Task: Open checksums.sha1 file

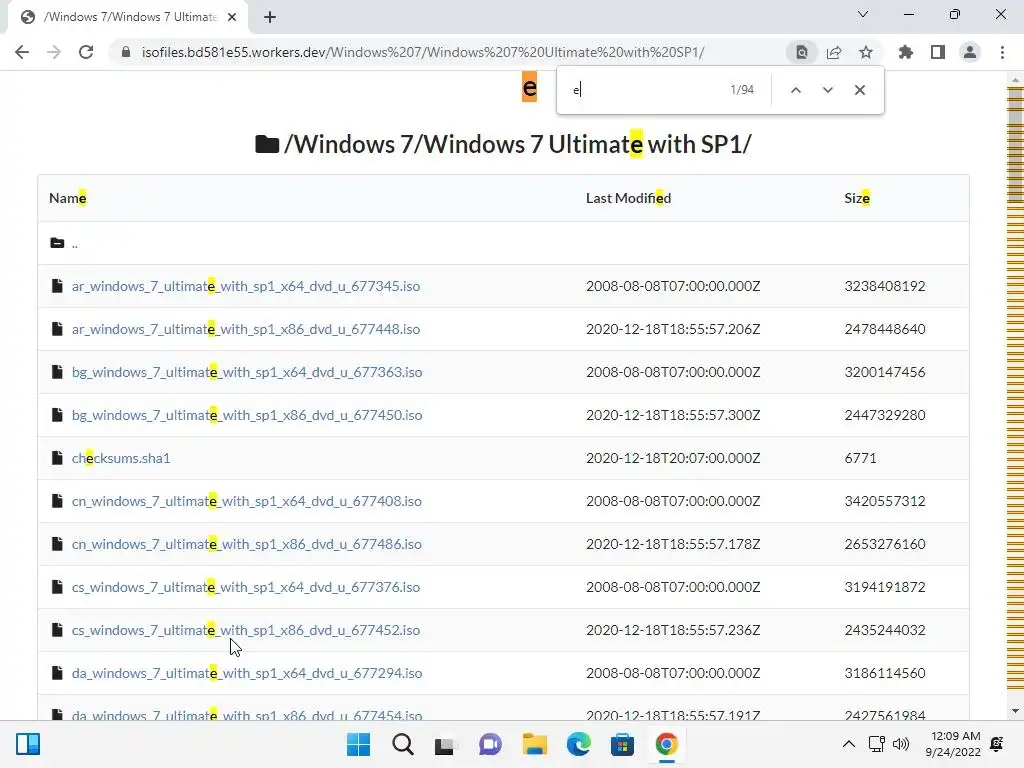Action: coord(121,458)
